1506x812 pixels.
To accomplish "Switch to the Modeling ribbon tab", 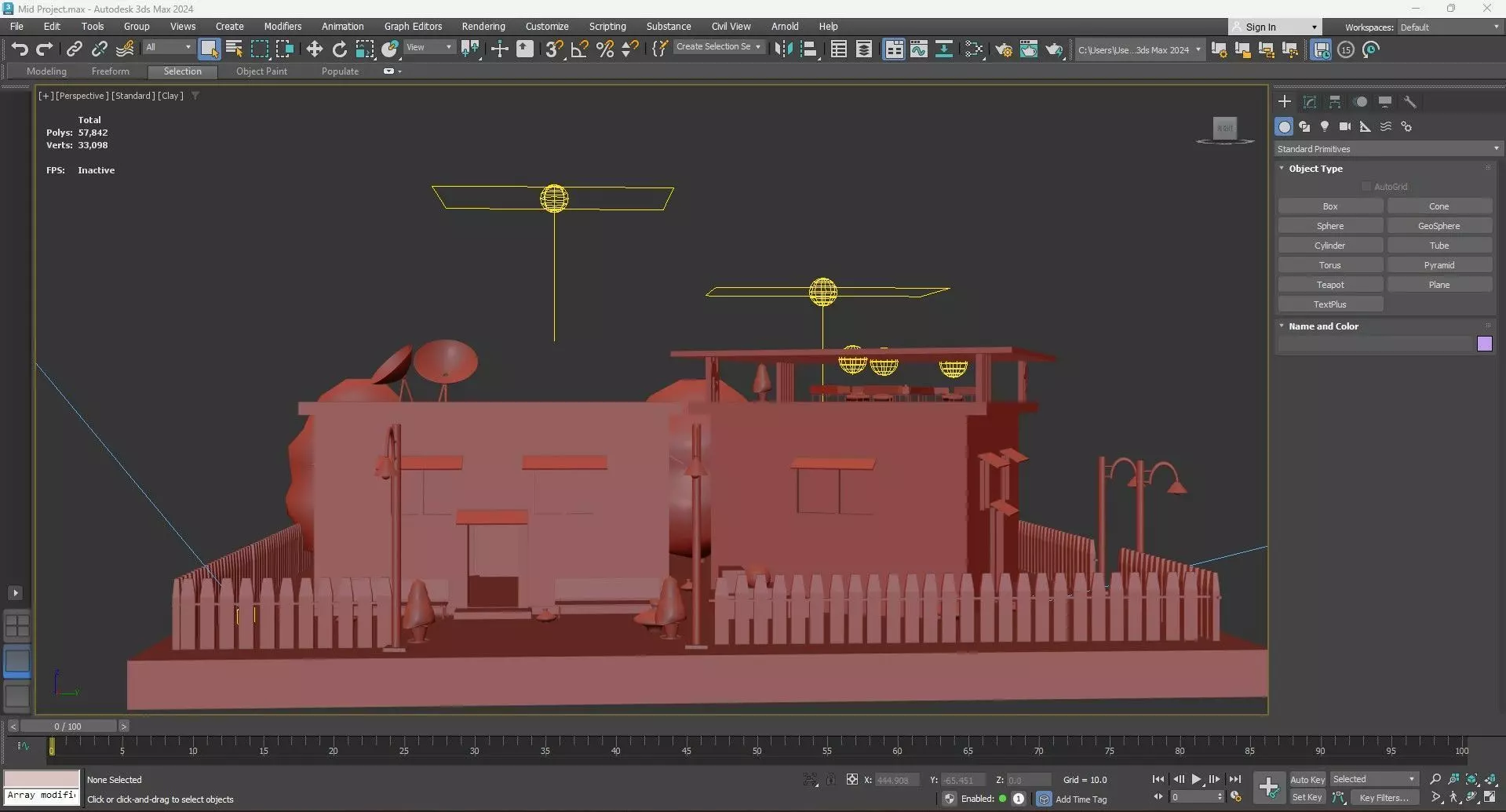I will tap(46, 71).
